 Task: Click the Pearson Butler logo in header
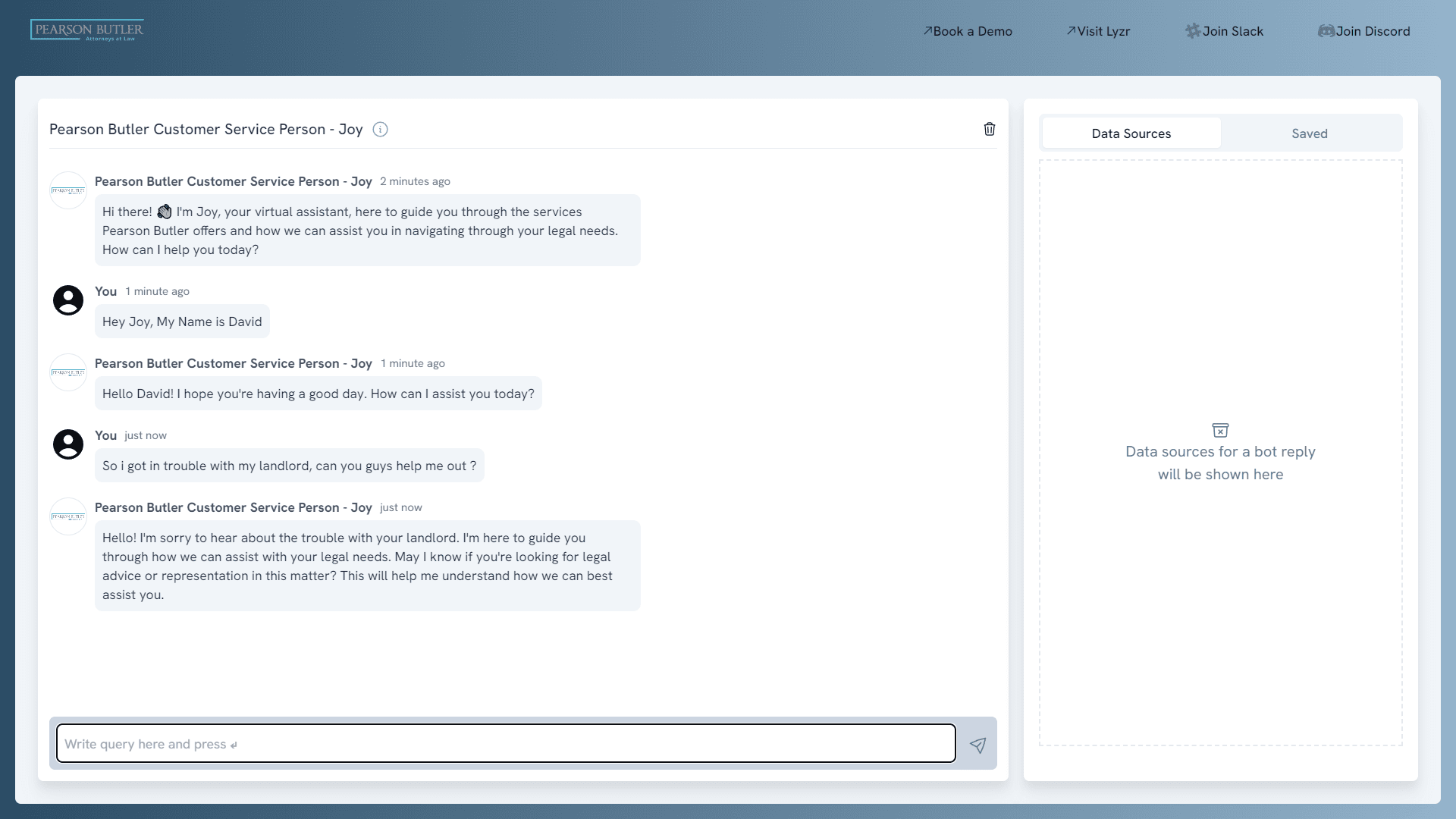pyautogui.click(x=87, y=30)
